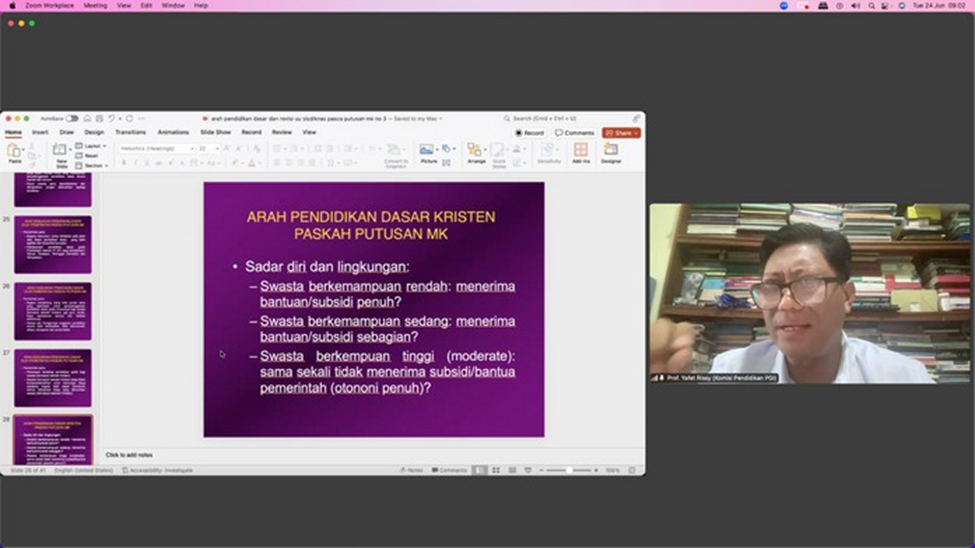Select slide 26 thumbnail
The height and width of the screenshot is (548, 975).
(x=53, y=311)
